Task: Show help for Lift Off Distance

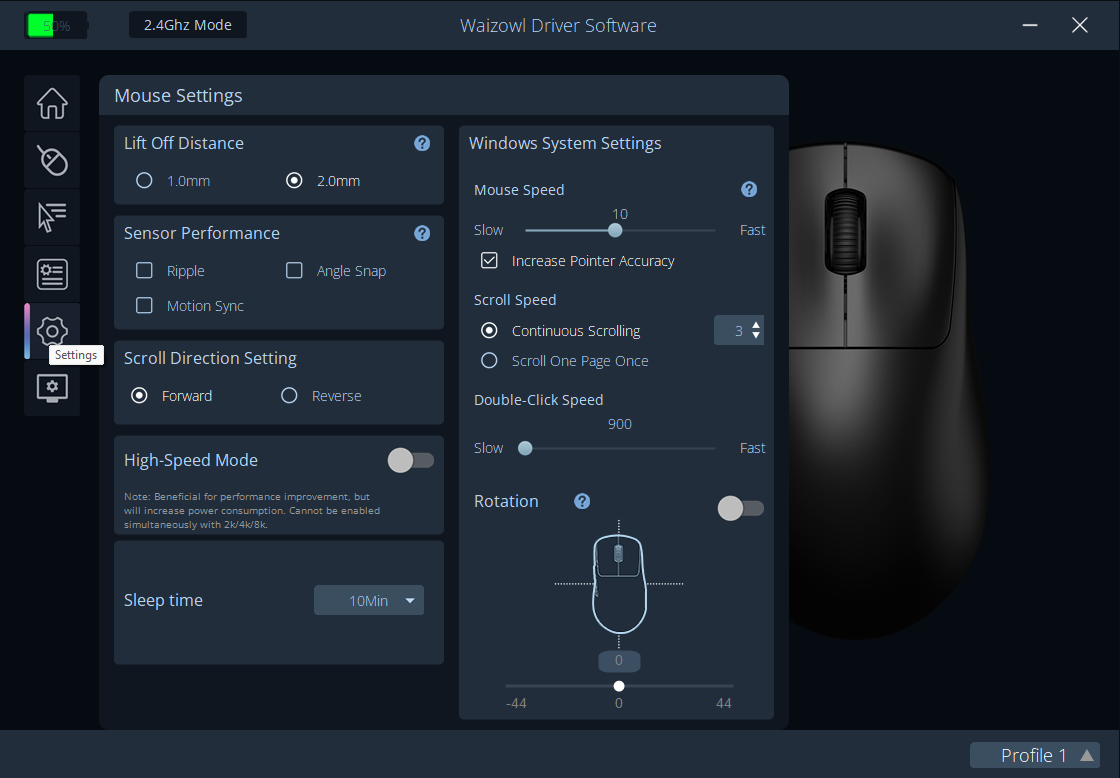Action: (422, 143)
